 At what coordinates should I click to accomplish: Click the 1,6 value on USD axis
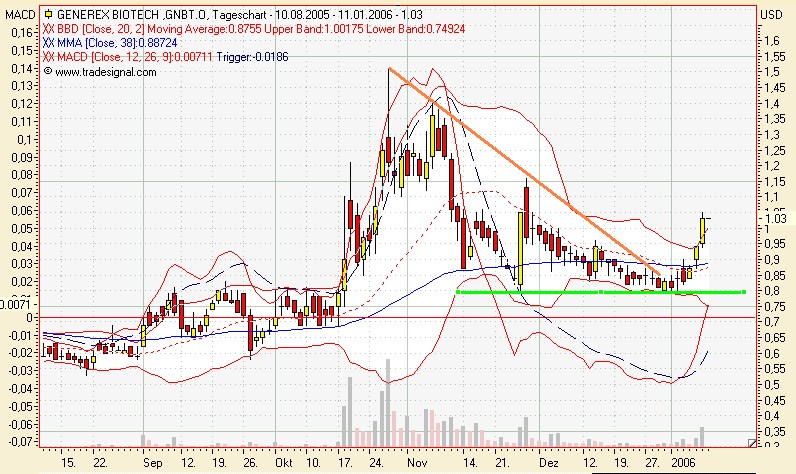(772, 41)
